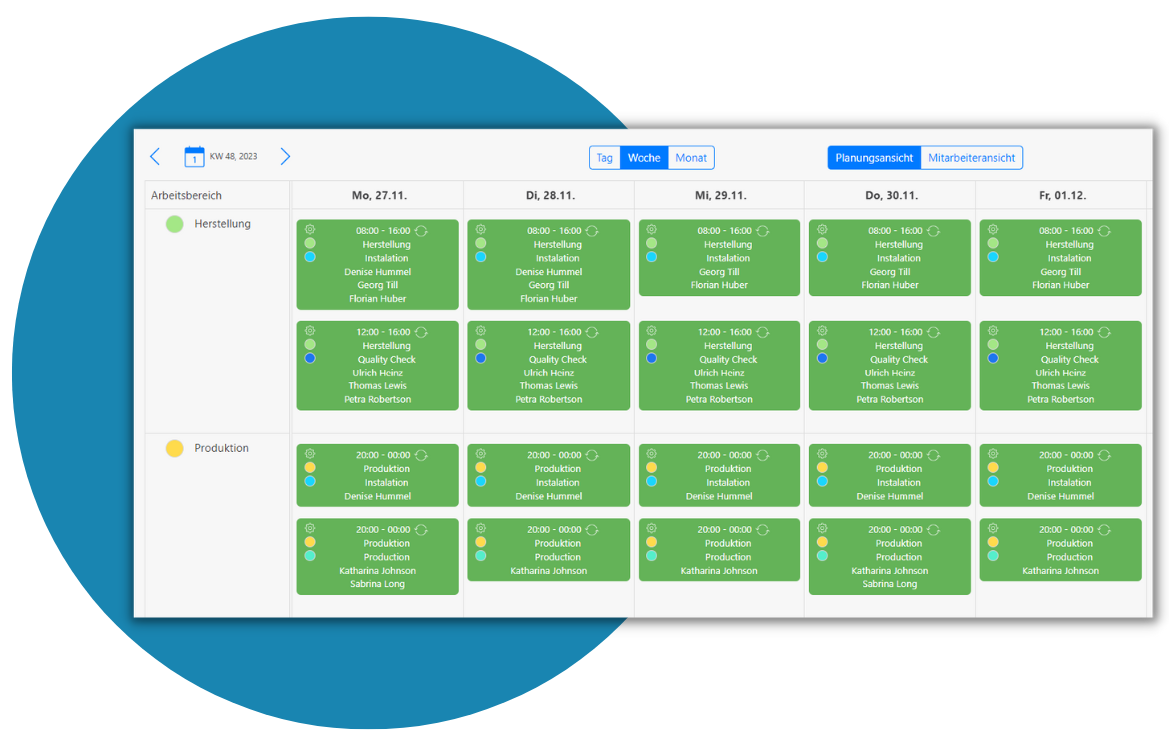1169x747 pixels.
Task: Switch to Monat view
Action: click(691, 158)
